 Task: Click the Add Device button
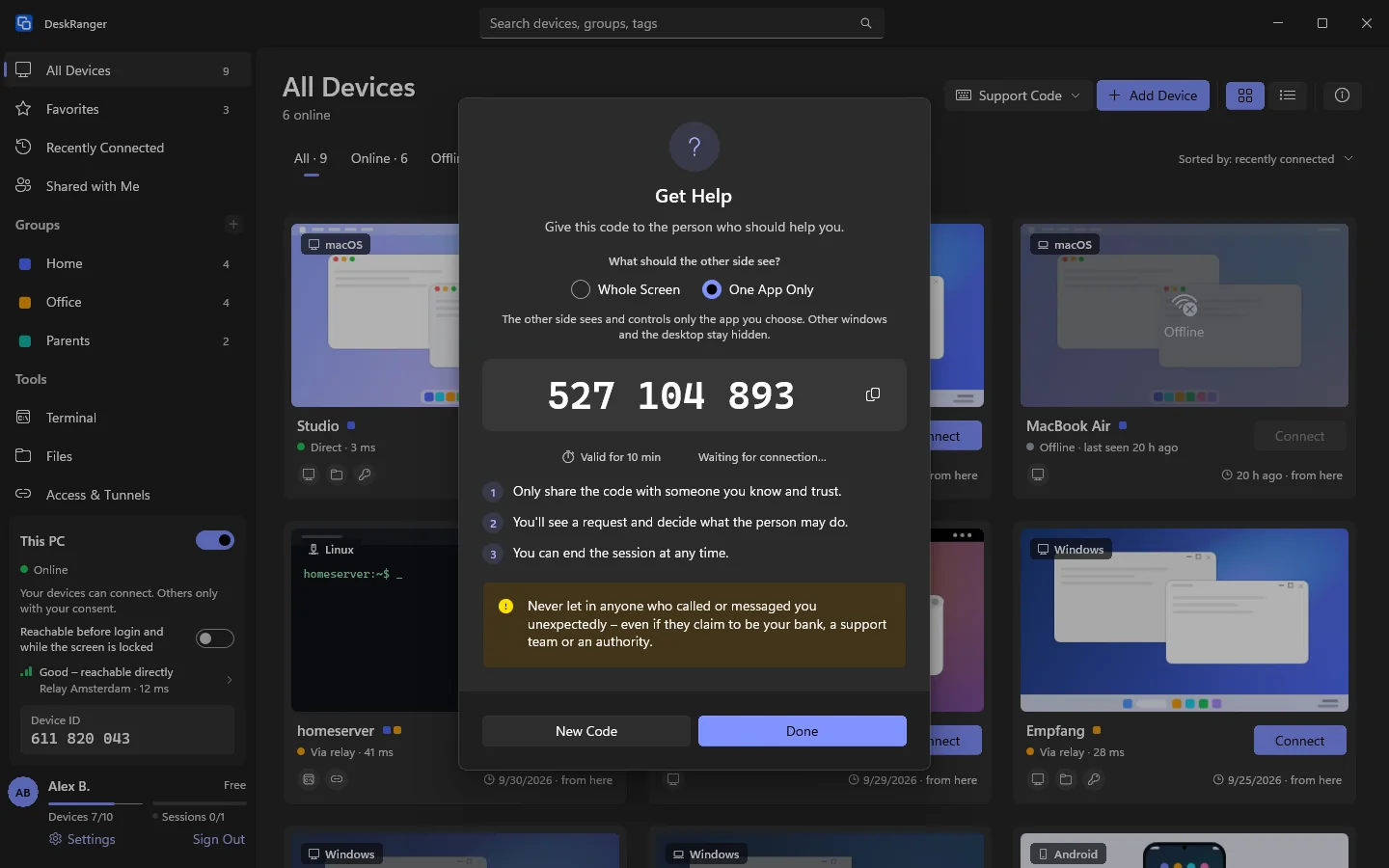(1153, 95)
